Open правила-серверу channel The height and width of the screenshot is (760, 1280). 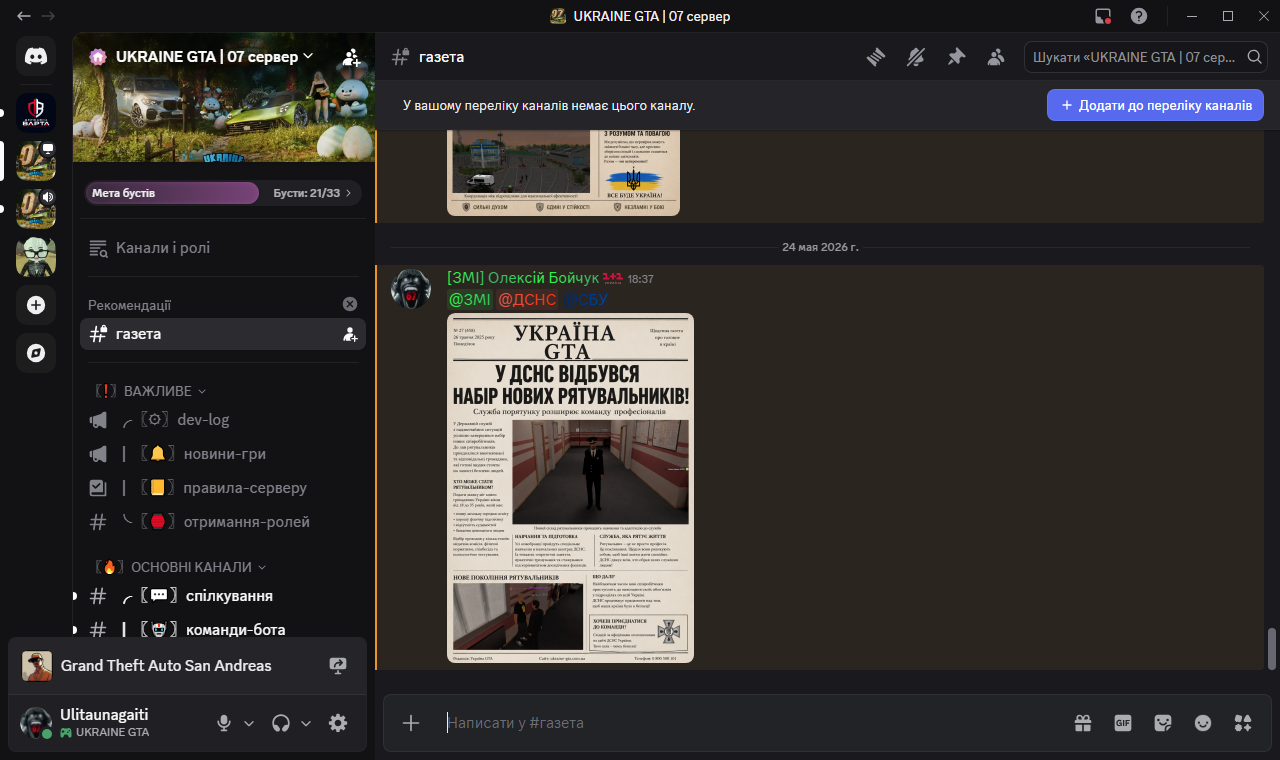coord(222,488)
